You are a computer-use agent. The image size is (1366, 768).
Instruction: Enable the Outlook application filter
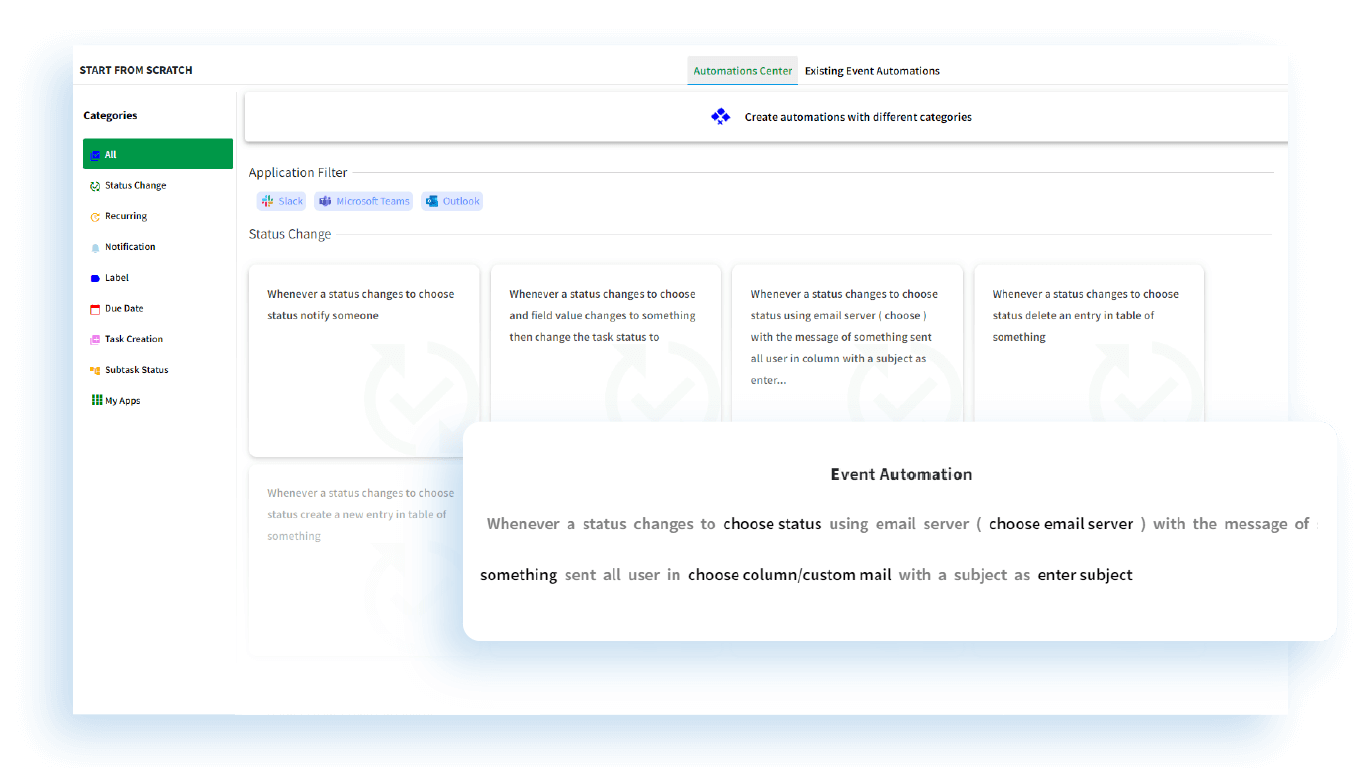tap(452, 201)
